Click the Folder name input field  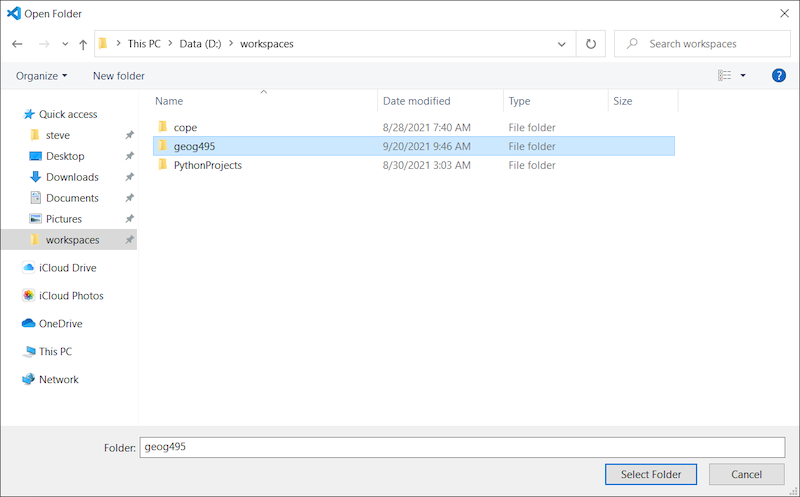[x=460, y=447]
